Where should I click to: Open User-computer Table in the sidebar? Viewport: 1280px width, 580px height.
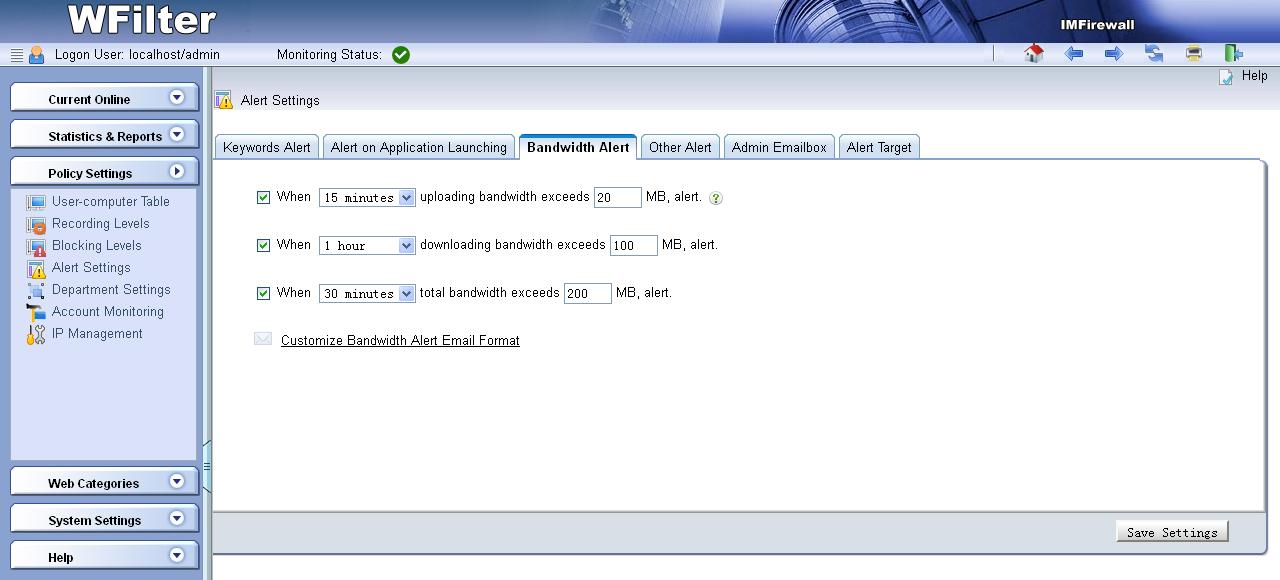click(110, 202)
